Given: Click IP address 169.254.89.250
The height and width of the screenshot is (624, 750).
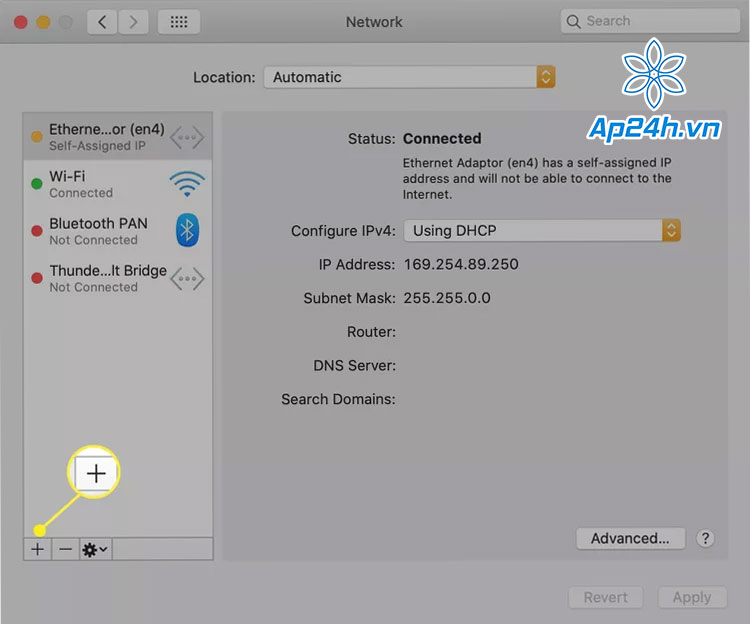Looking at the screenshot, I should pos(461,264).
